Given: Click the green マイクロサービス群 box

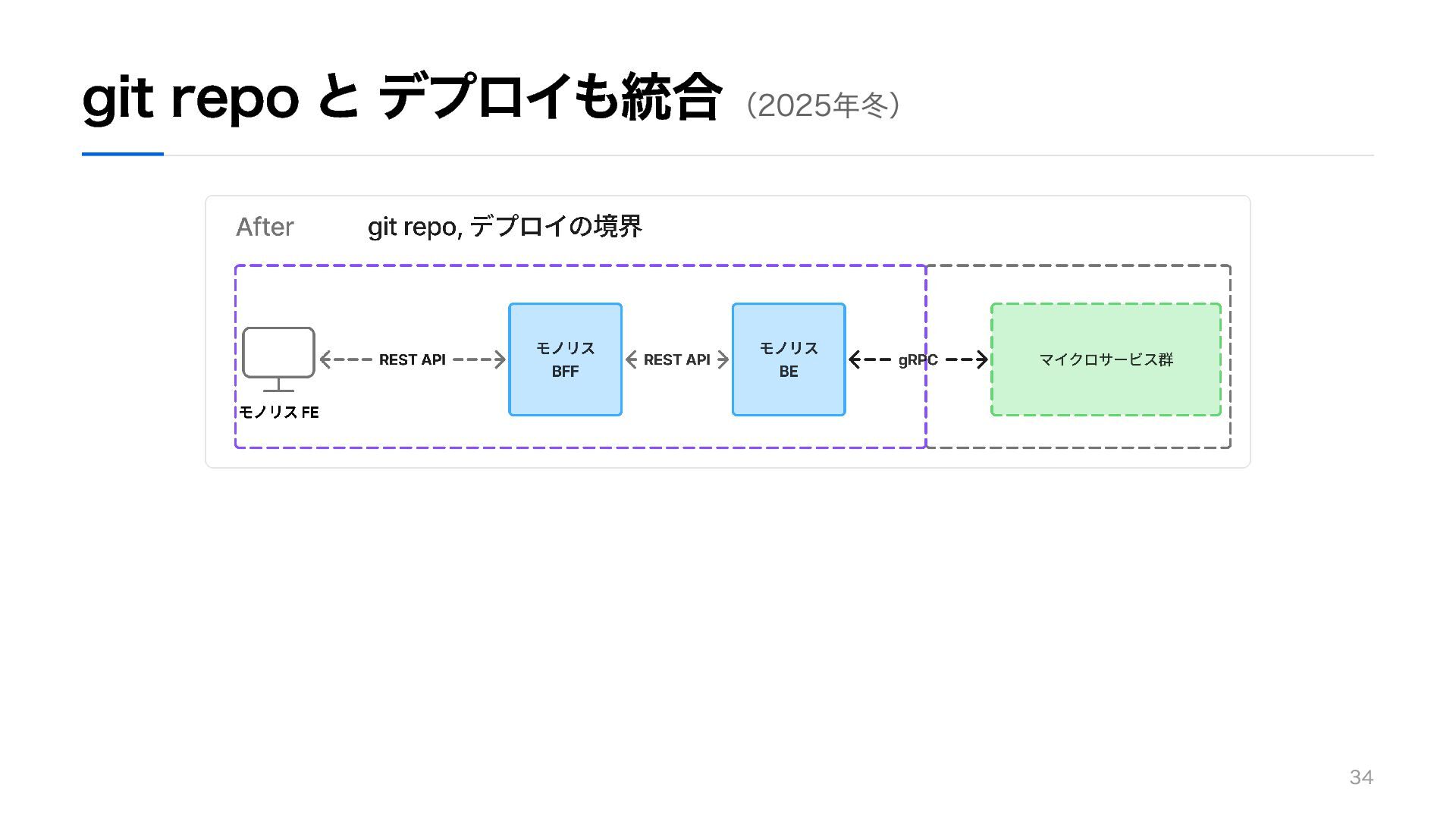Looking at the screenshot, I should click(1106, 359).
